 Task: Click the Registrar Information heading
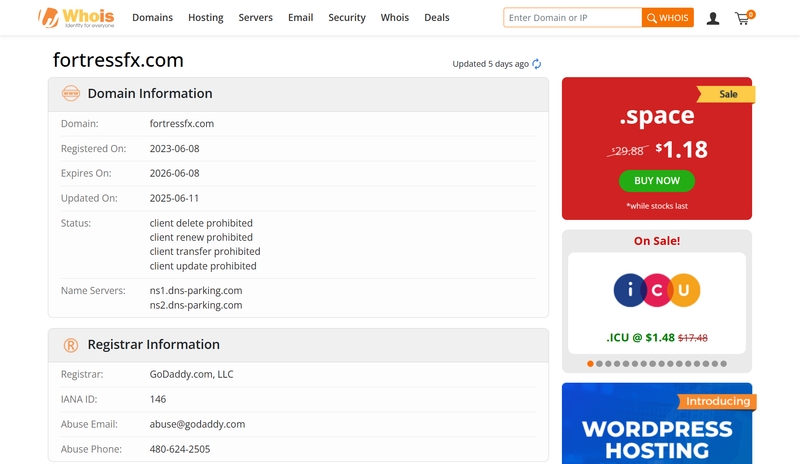154,345
